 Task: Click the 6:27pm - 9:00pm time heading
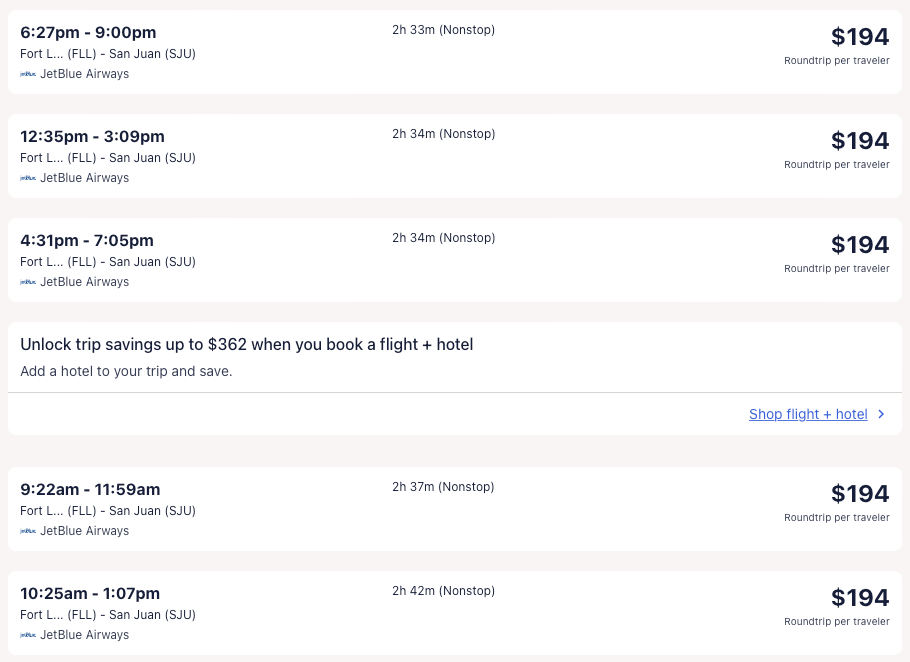(88, 33)
